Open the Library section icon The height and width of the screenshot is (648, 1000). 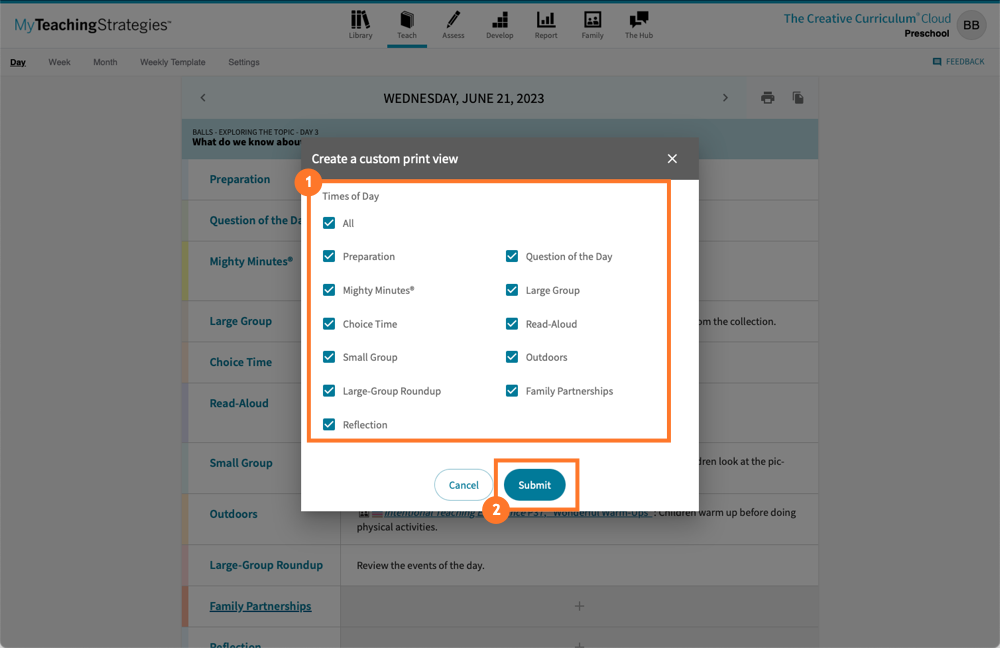tap(361, 24)
